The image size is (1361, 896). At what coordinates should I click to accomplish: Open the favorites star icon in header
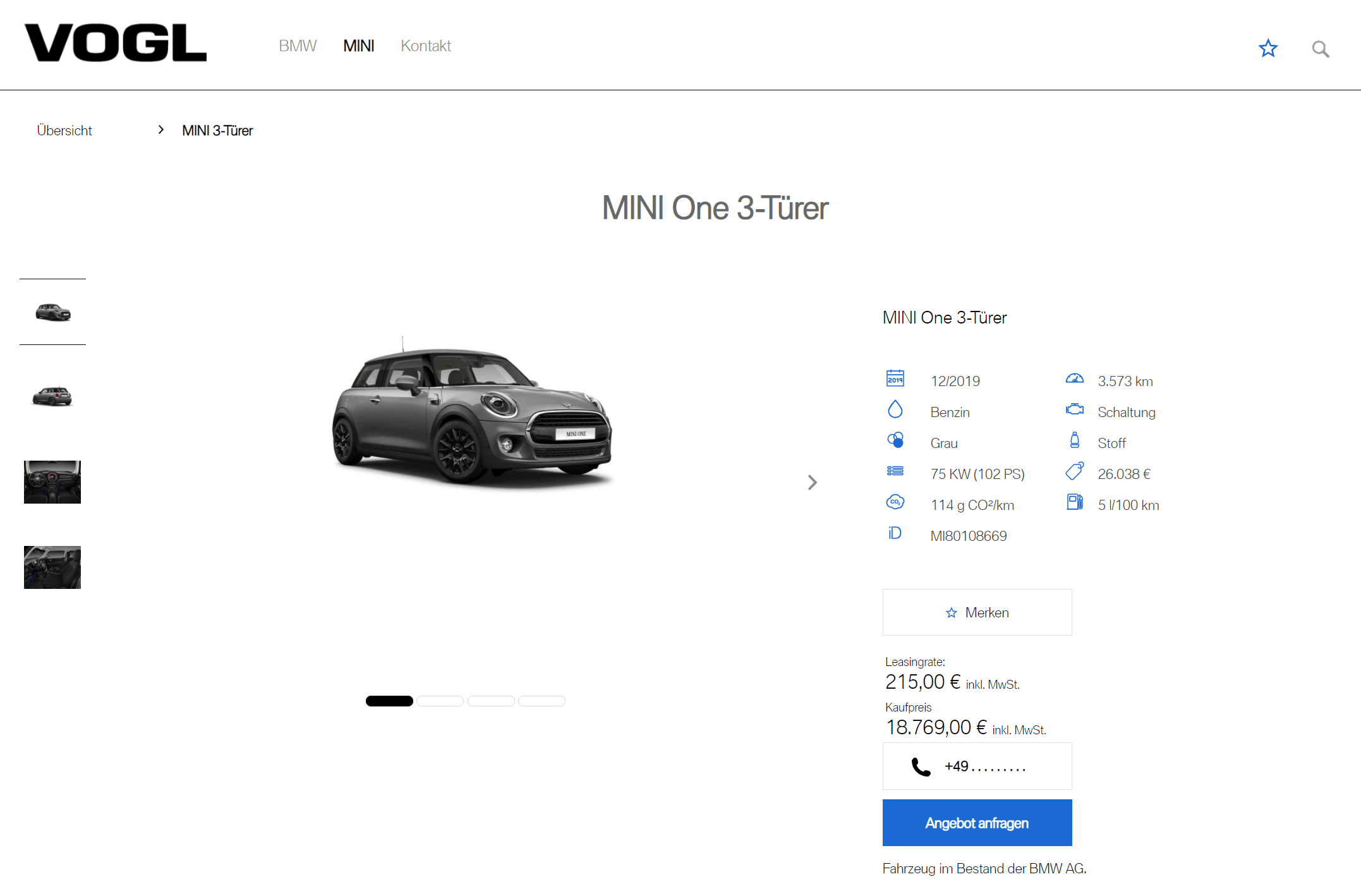coord(1267,48)
